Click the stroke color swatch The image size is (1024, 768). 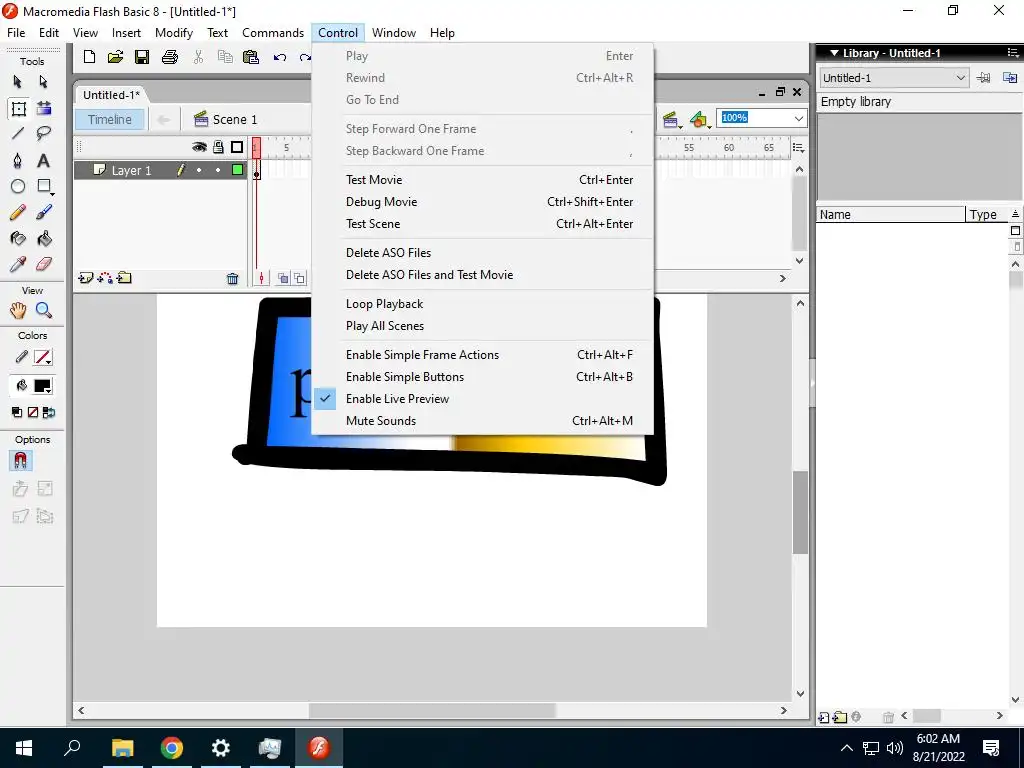pos(42,357)
